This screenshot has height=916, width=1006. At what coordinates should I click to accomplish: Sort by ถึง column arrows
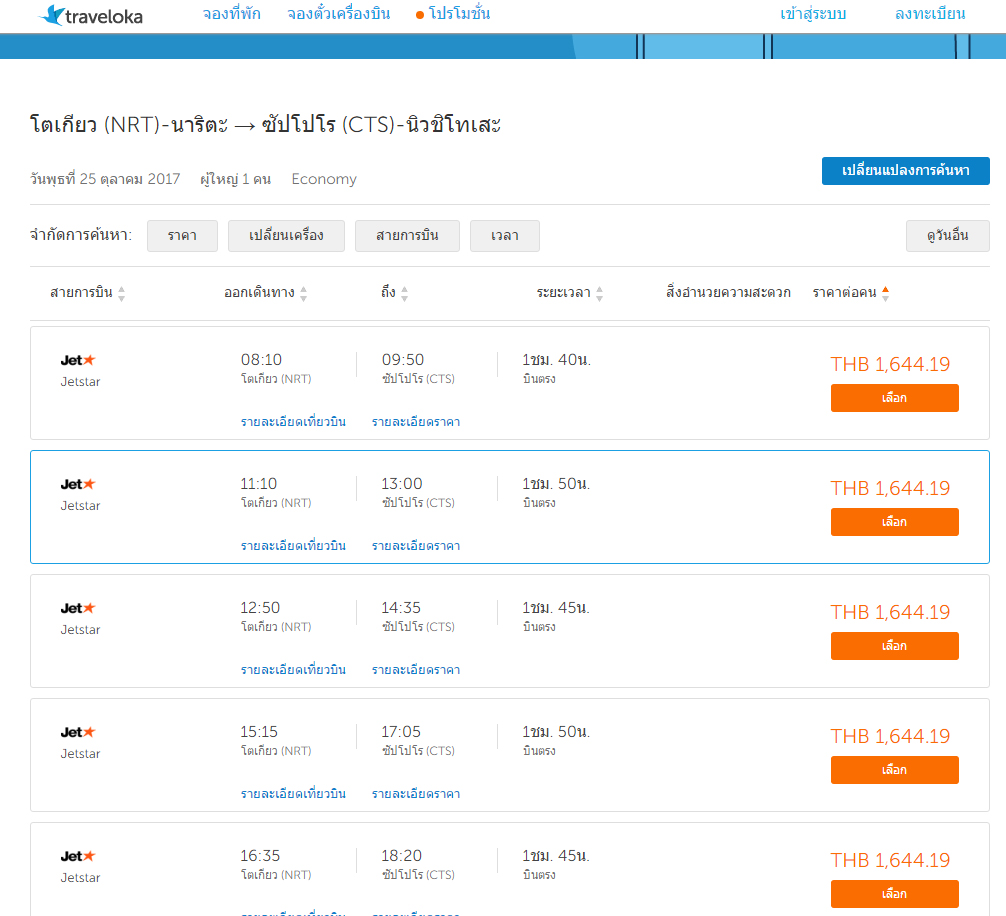click(x=404, y=294)
